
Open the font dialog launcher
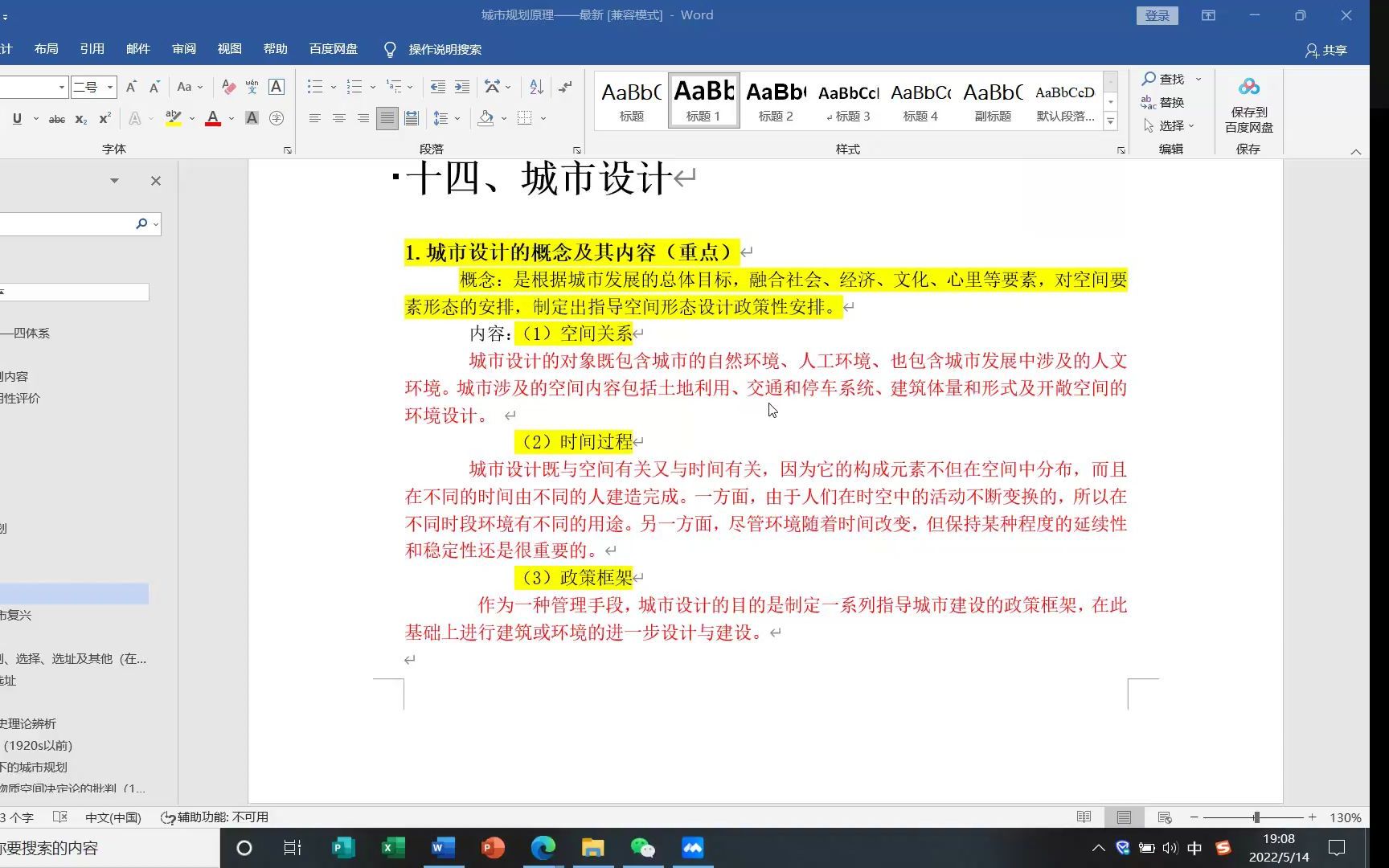[x=288, y=150]
